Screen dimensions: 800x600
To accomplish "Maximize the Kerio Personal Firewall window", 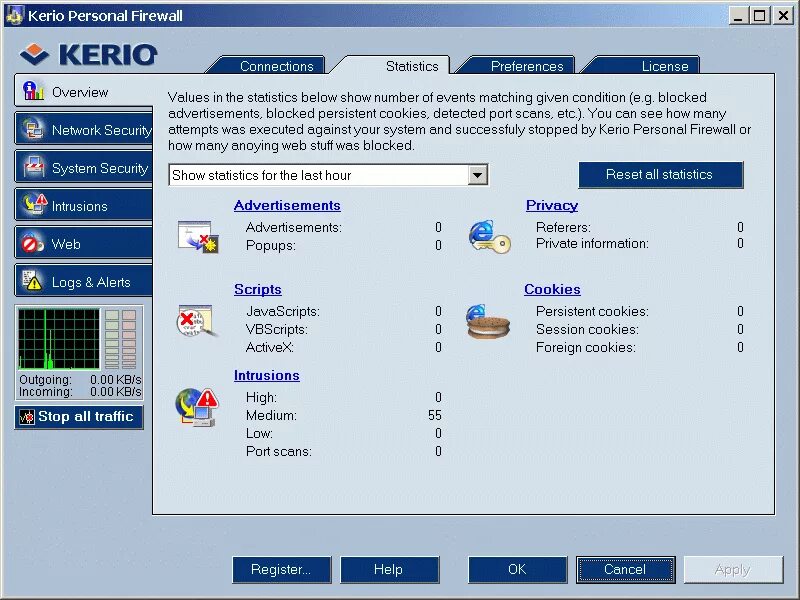I will [x=760, y=15].
